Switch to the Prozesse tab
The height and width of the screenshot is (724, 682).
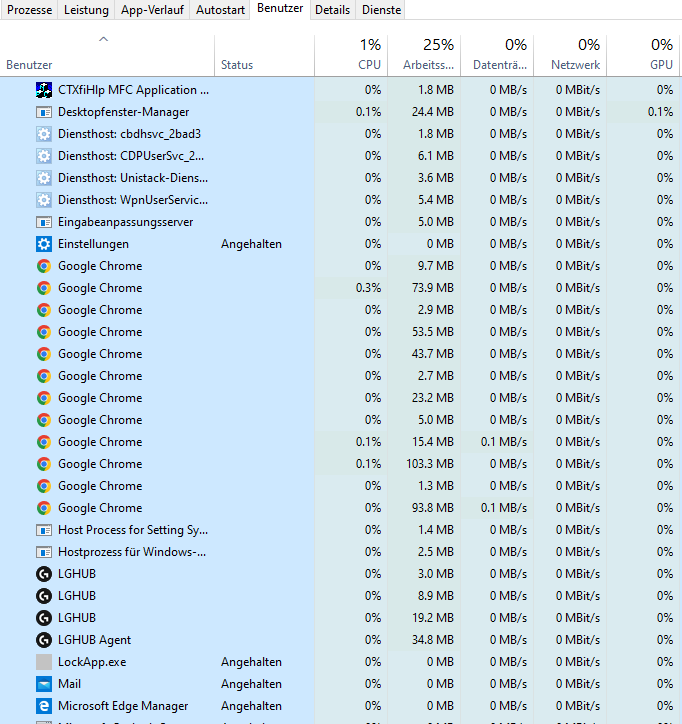pyautogui.click(x=30, y=10)
